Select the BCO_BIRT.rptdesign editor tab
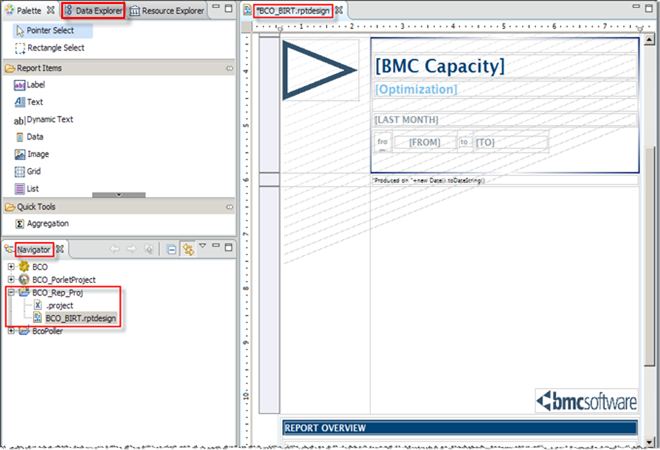660x450 pixels. (293, 11)
